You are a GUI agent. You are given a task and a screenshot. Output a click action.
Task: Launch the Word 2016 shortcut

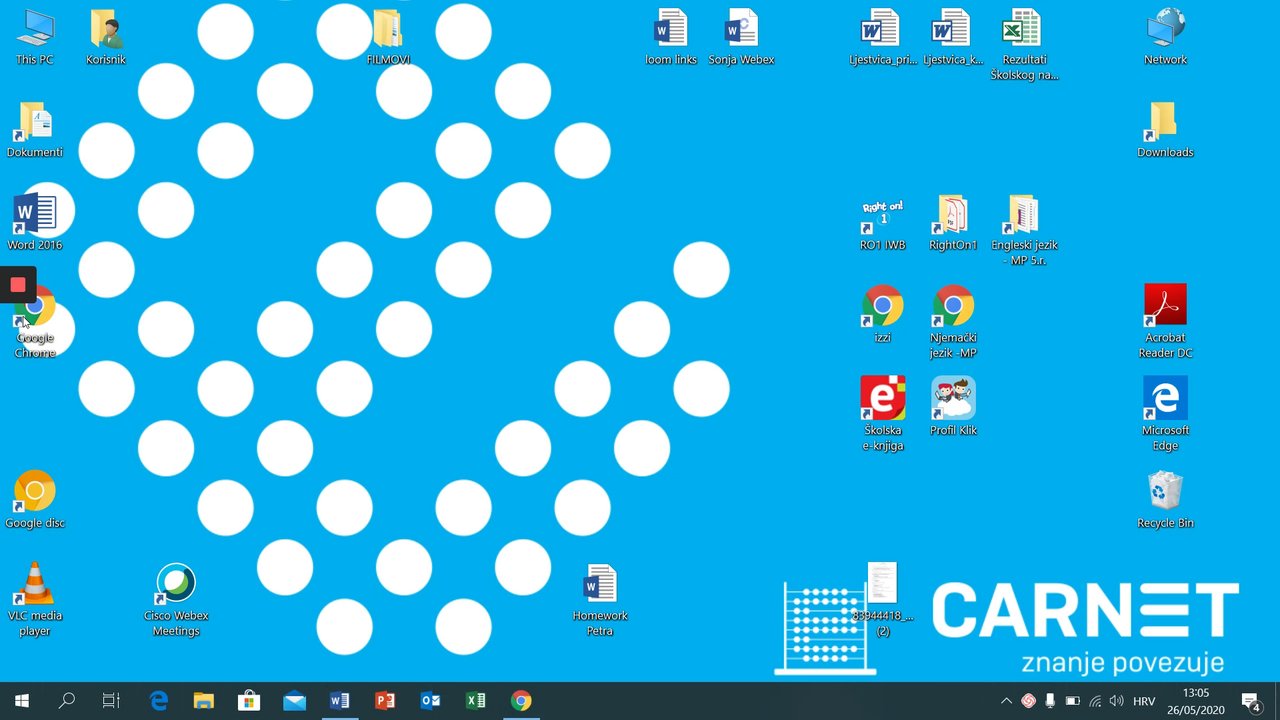click(35, 222)
